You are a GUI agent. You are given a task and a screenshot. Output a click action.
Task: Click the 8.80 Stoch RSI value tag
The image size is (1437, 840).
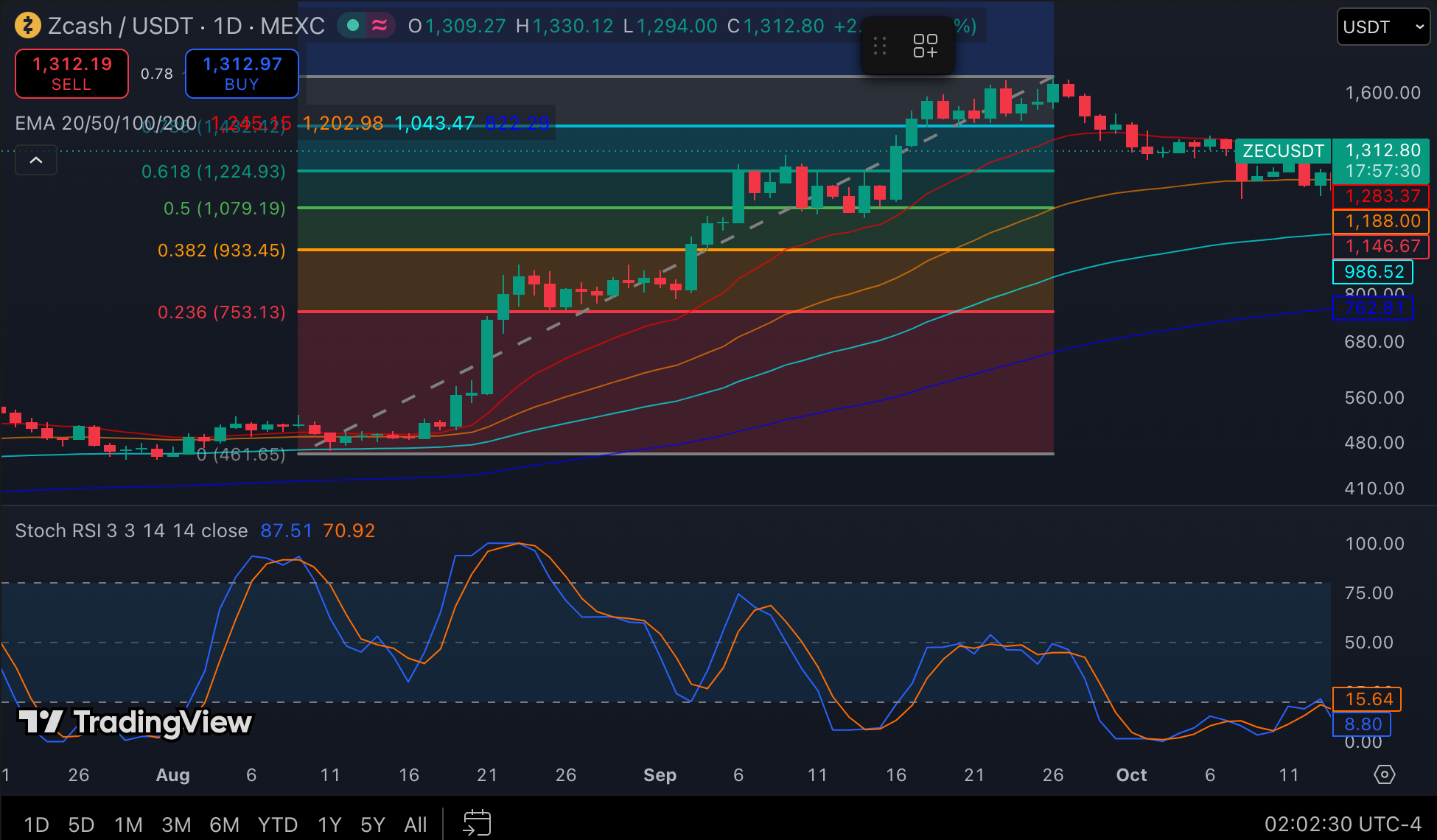[x=1362, y=724]
